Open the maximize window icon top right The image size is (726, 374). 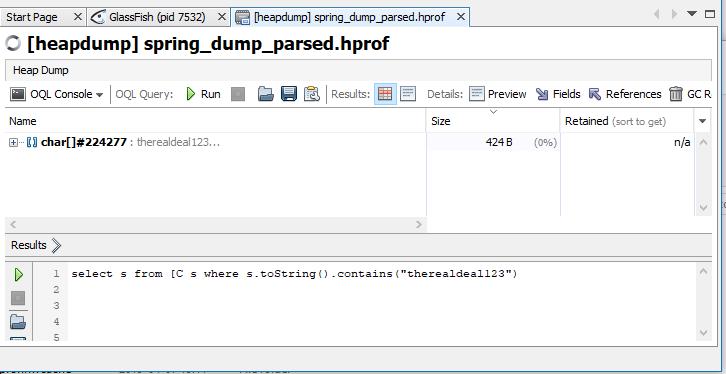(709, 14)
